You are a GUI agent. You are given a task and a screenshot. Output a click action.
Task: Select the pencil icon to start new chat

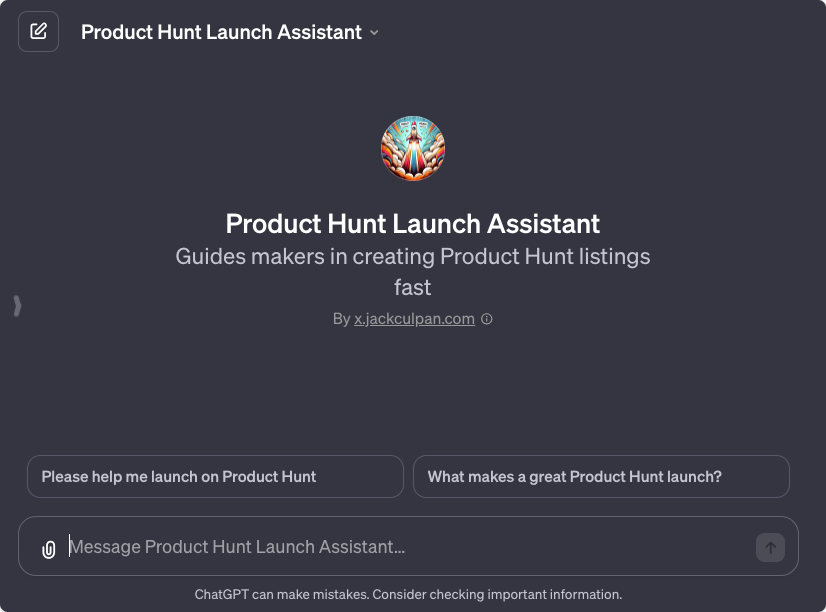click(x=38, y=31)
